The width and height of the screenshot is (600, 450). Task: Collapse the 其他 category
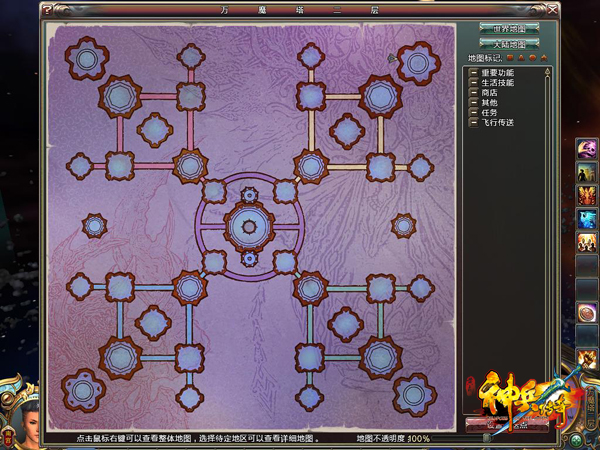(474, 102)
